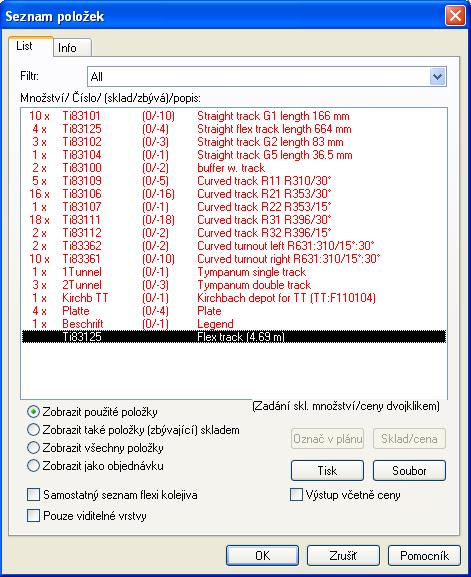Select Zobrazit jako objednávku radio button

pos(33,466)
